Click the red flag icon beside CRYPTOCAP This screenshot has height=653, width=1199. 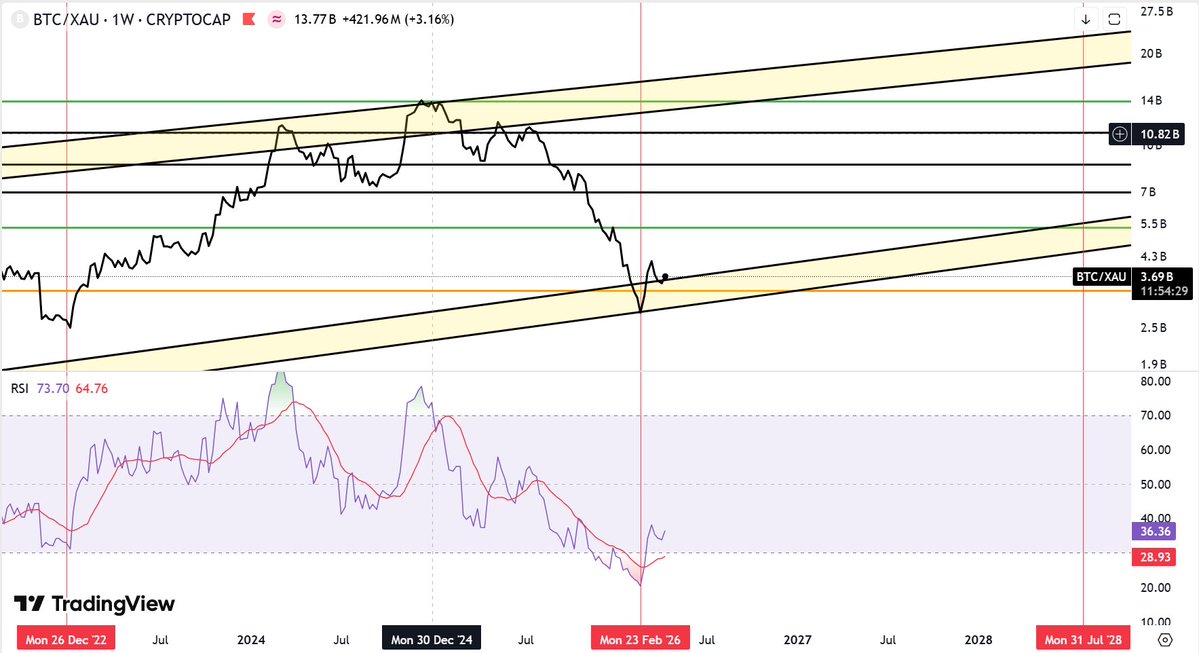point(249,19)
